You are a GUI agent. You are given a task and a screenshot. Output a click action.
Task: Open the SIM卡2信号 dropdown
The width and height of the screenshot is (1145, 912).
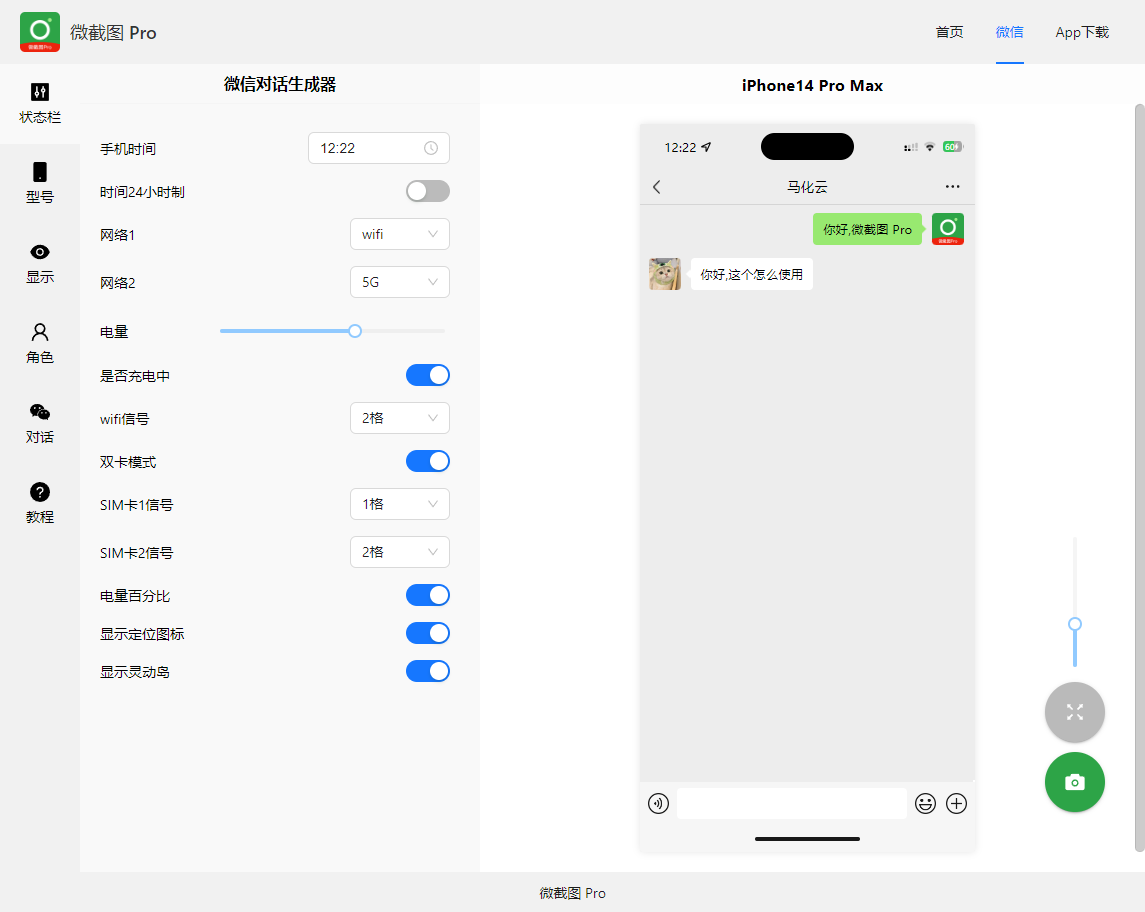[400, 552]
